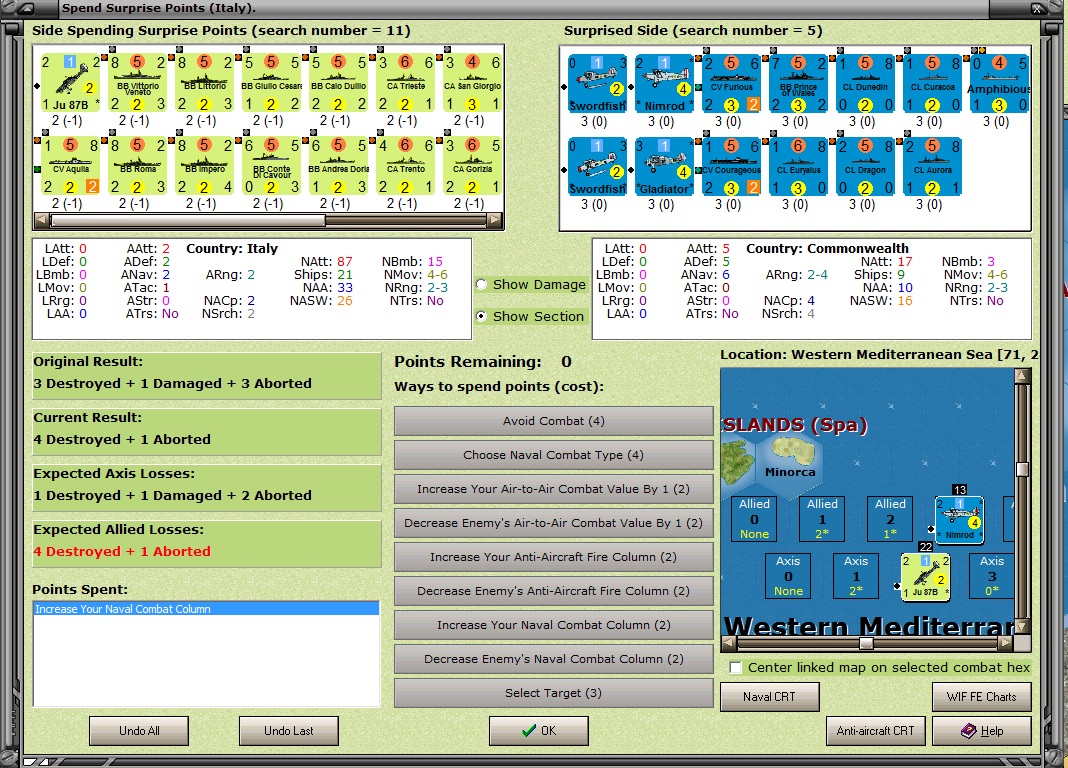Select the CV Courageous carrier counter
1068x768 pixels.
tap(732, 167)
